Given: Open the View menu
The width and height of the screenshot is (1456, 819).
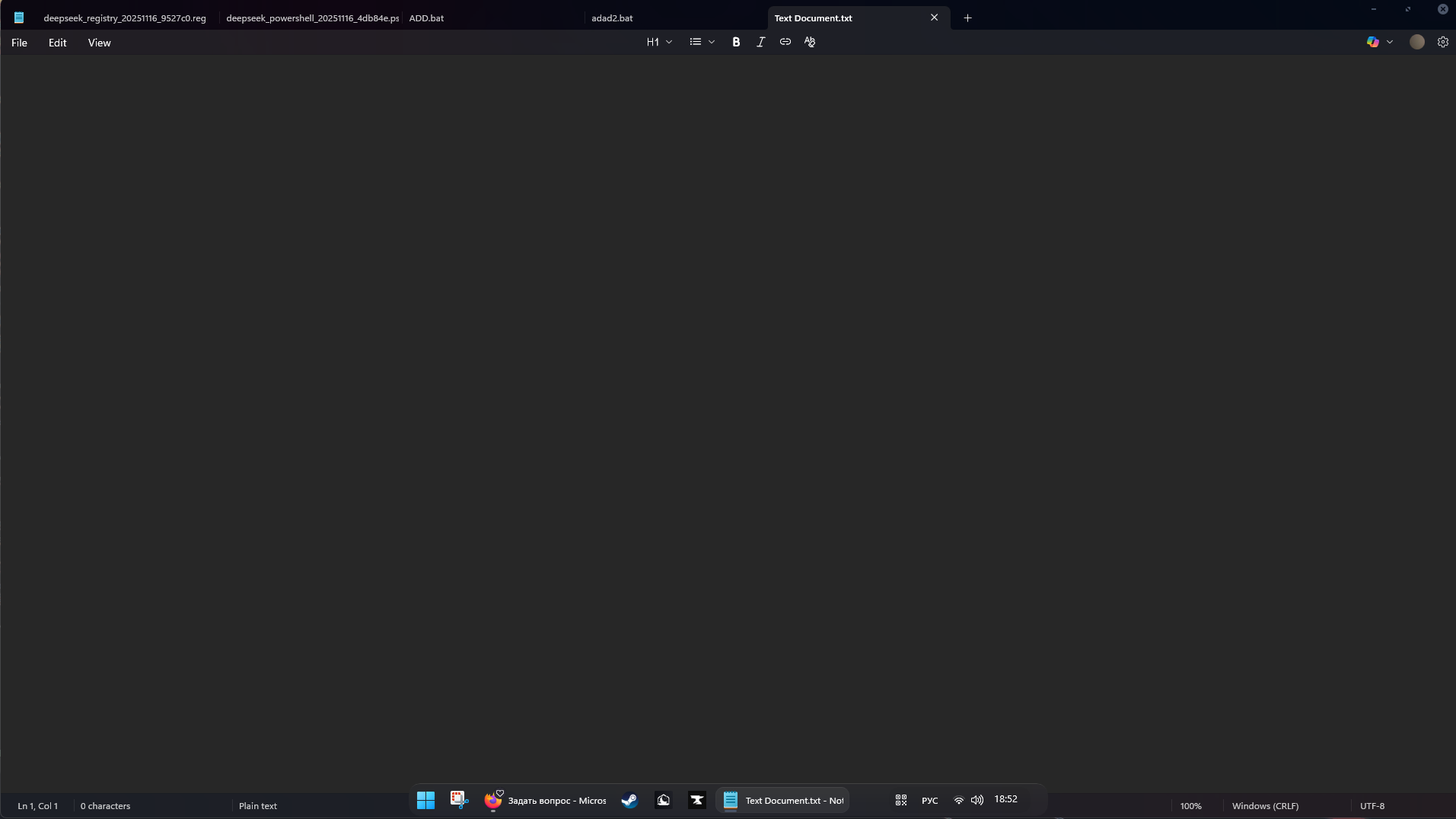Looking at the screenshot, I should pyautogui.click(x=99, y=43).
